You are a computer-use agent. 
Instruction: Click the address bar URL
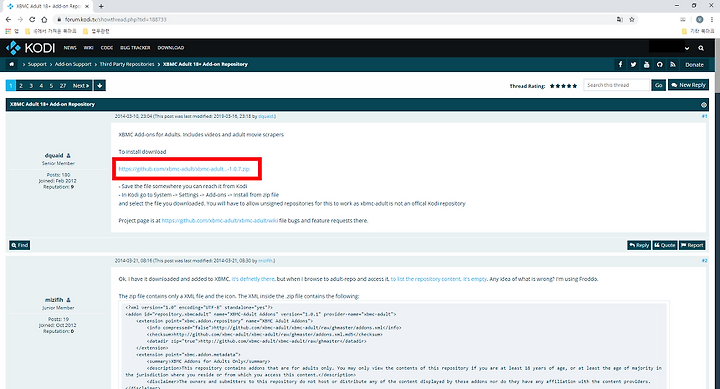click(115, 19)
